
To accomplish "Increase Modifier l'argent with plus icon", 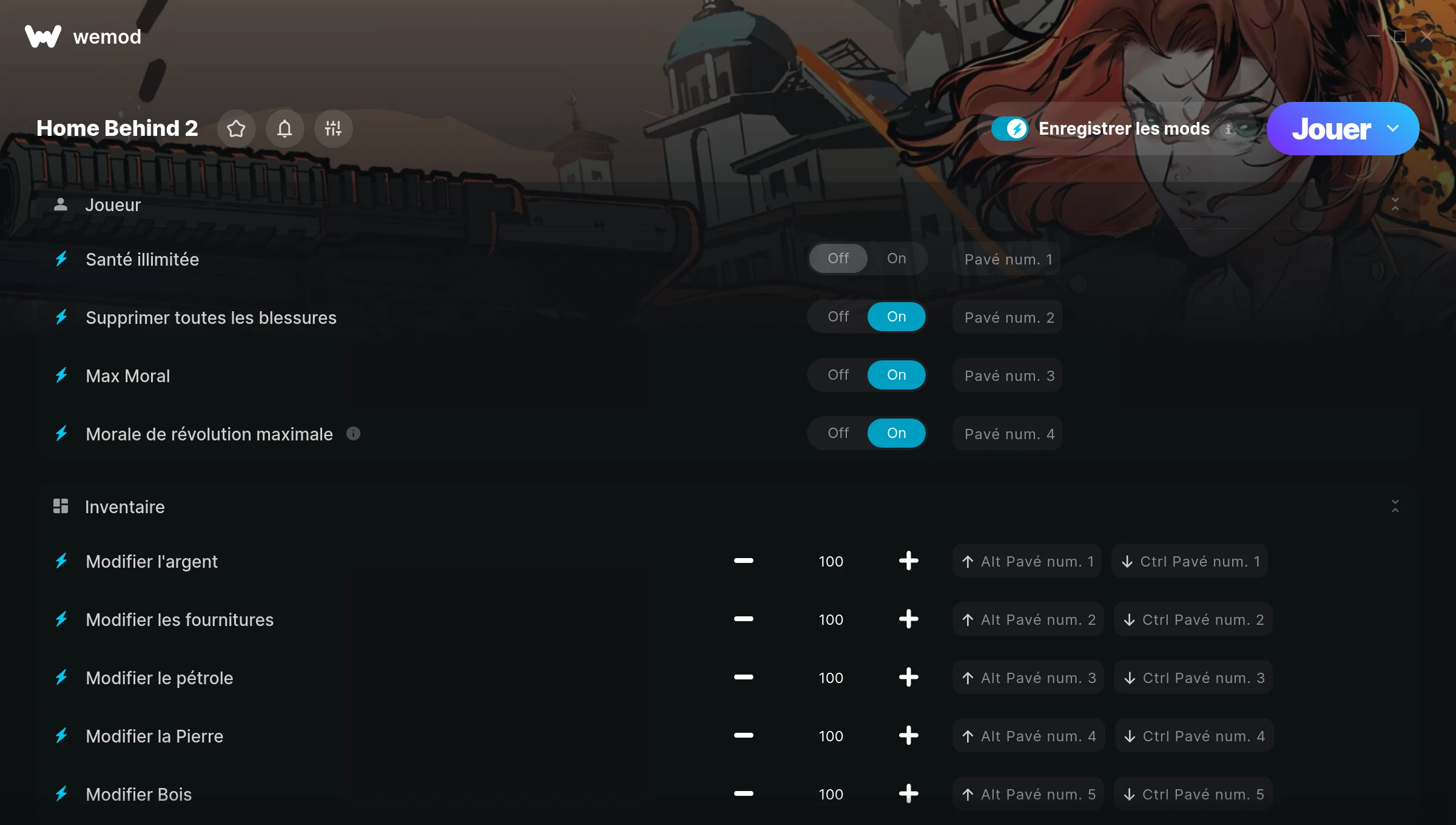I will 908,561.
